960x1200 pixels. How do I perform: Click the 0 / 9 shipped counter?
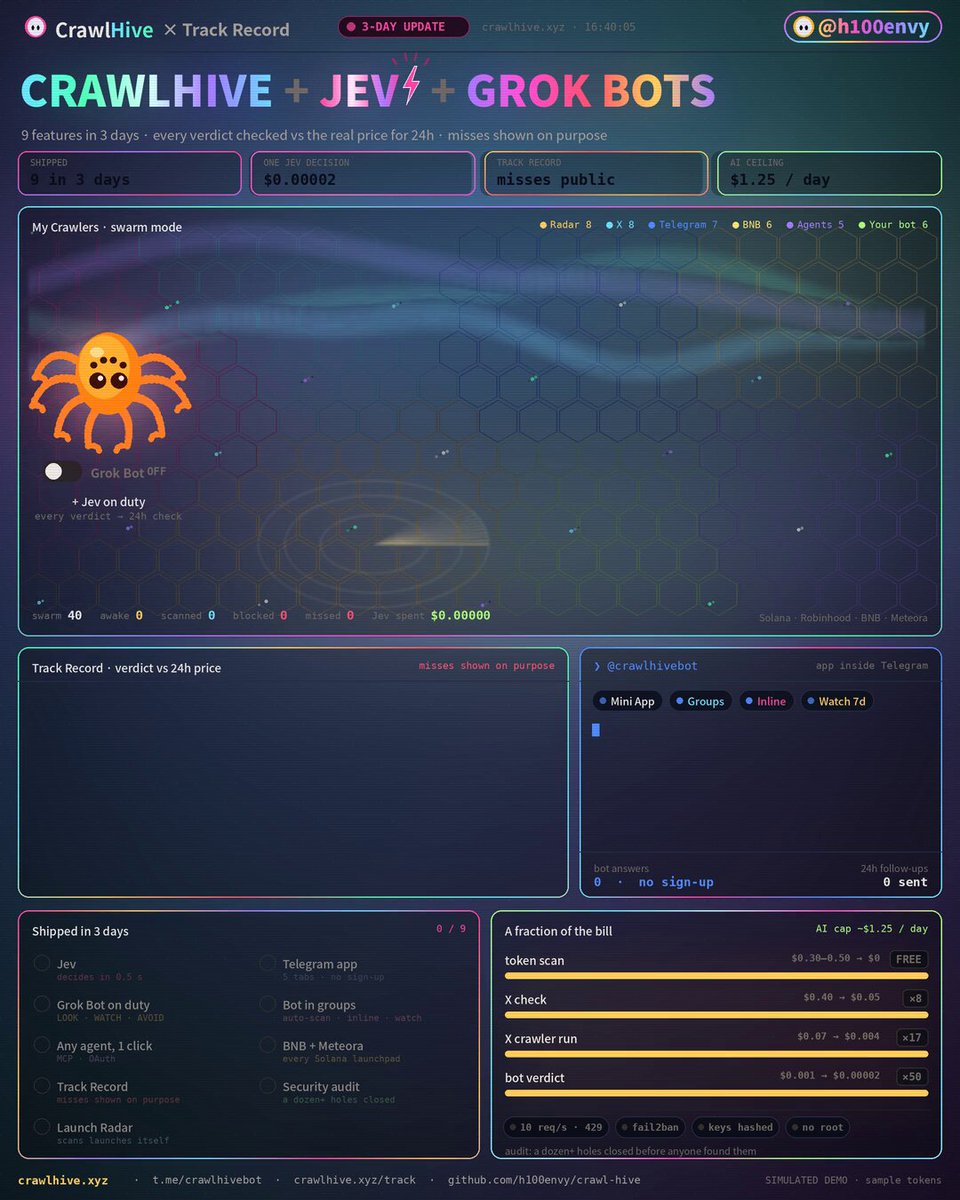(451, 929)
